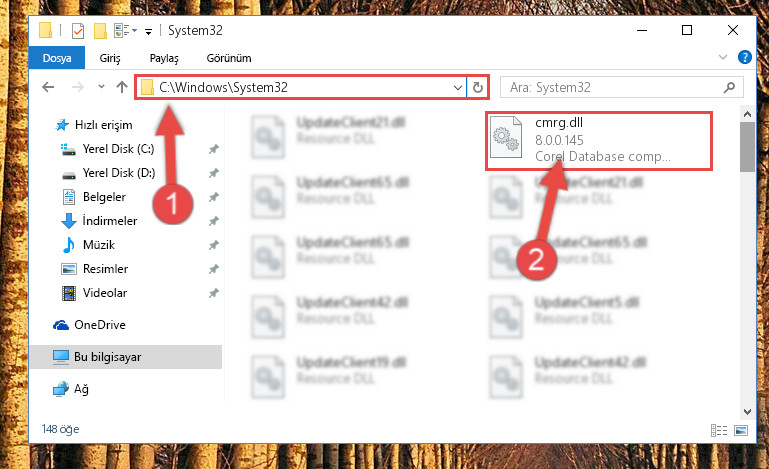Select the cmrg.dll file
The height and width of the screenshot is (469, 769).
coord(599,140)
